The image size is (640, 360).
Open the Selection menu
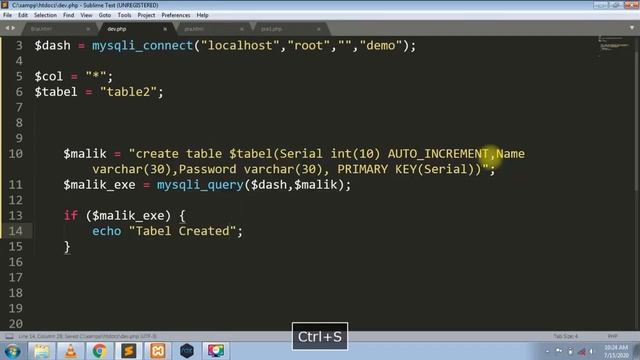(x=45, y=15)
